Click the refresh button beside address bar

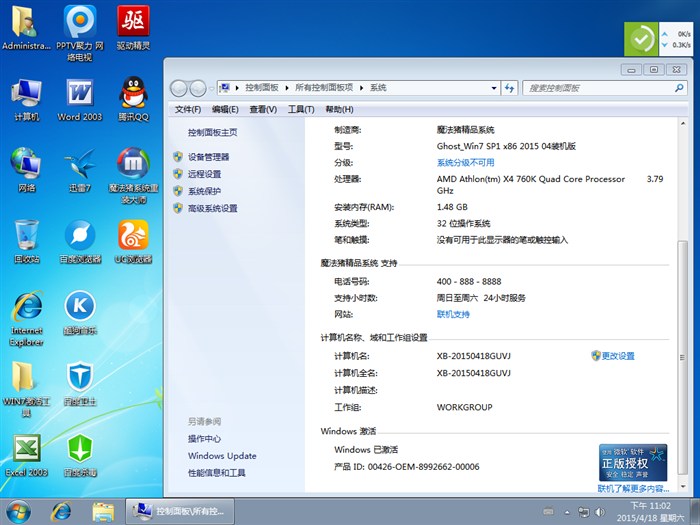click(x=509, y=88)
